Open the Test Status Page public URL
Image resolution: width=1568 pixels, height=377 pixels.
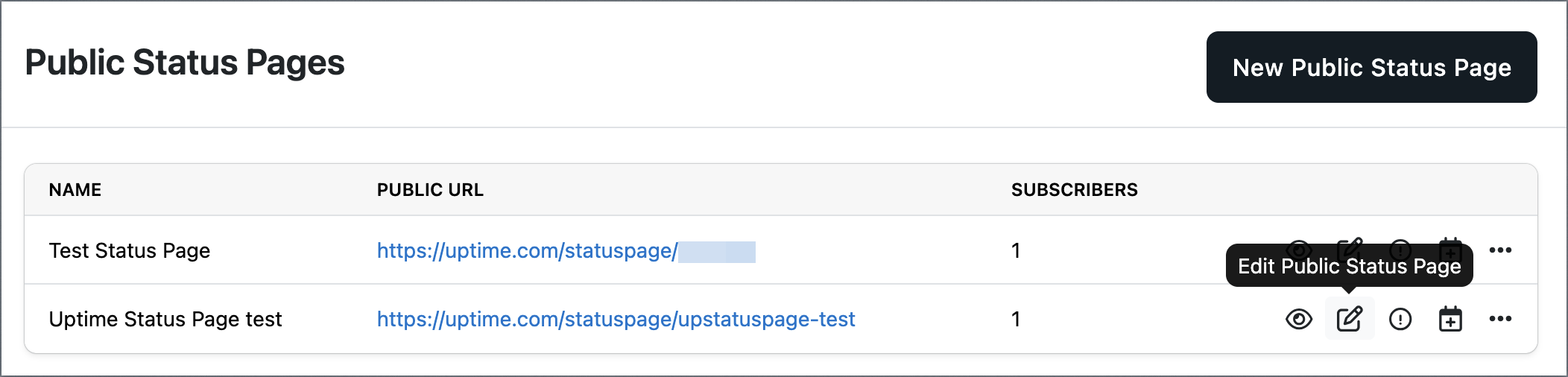coord(566,251)
